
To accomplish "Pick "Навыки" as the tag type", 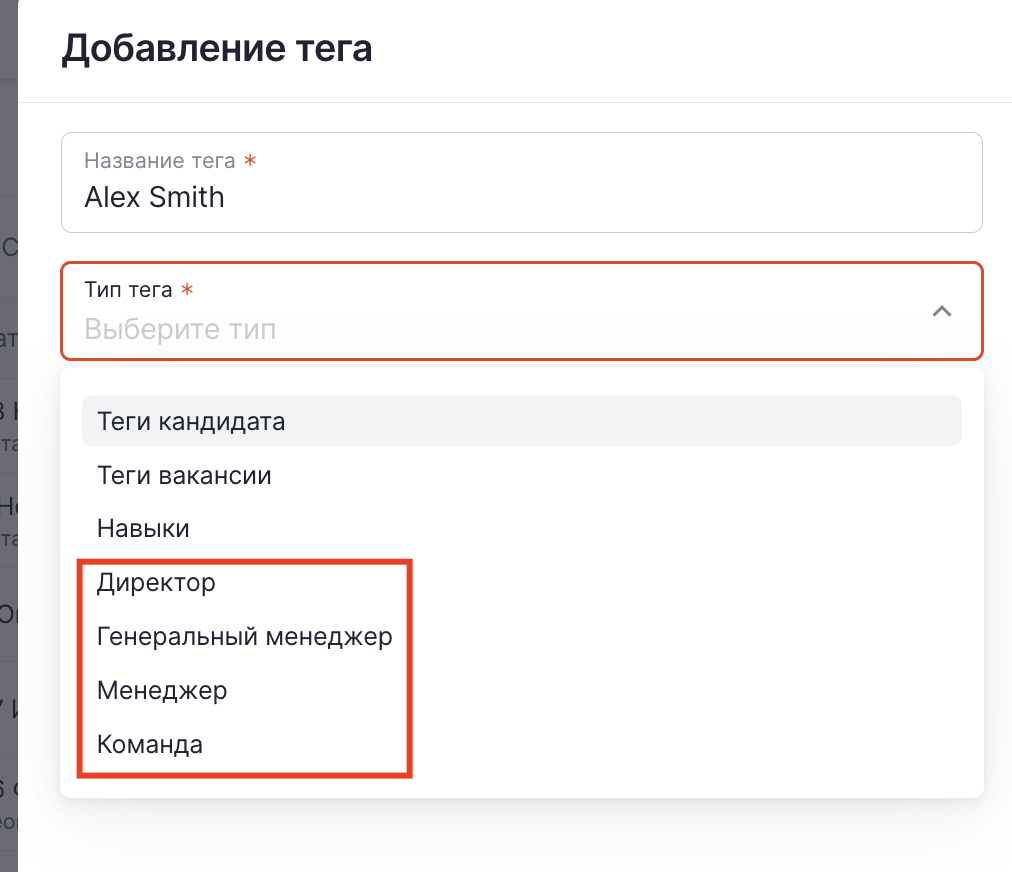I will [x=143, y=528].
